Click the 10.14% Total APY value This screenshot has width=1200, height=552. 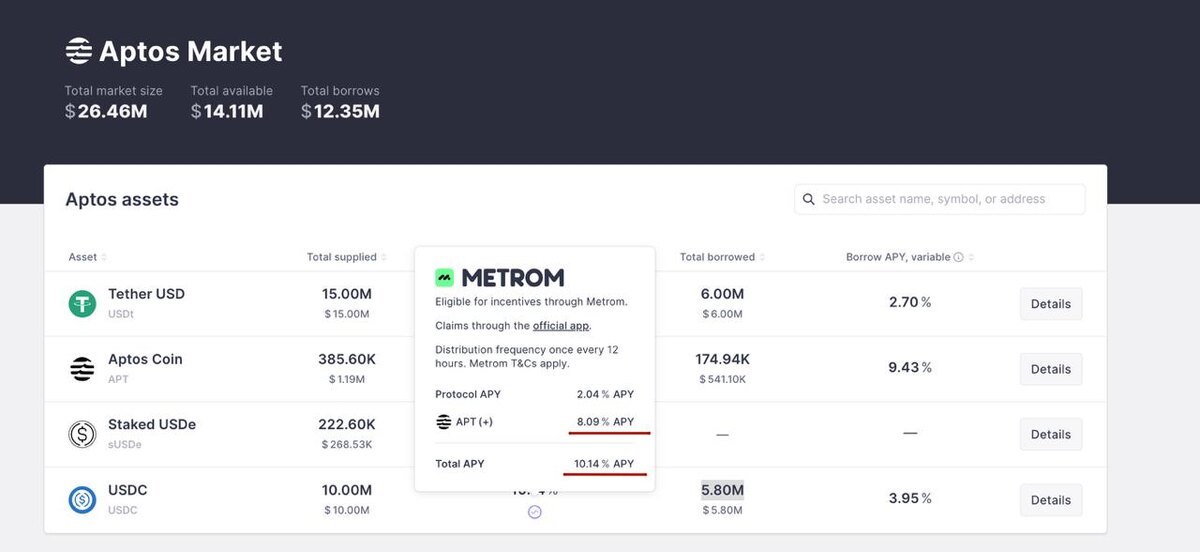604,464
